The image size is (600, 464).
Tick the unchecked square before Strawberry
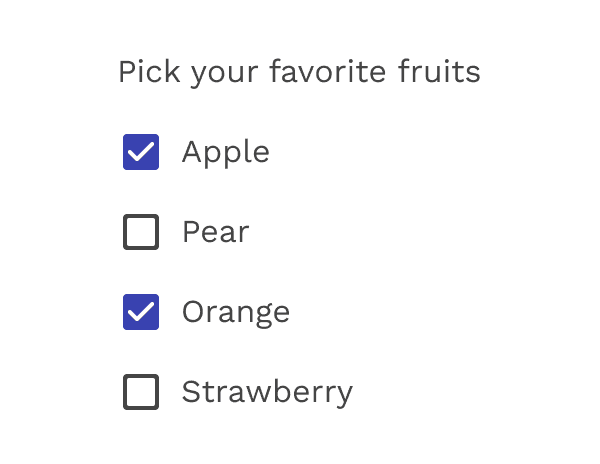pyautogui.click(x=141, y=392)
